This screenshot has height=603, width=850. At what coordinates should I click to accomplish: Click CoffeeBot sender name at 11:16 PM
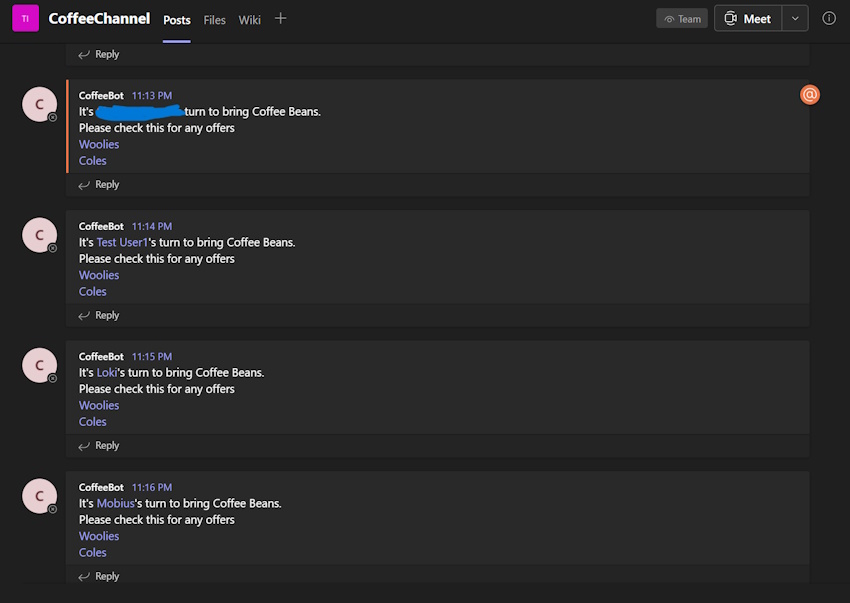pos(101,487)
